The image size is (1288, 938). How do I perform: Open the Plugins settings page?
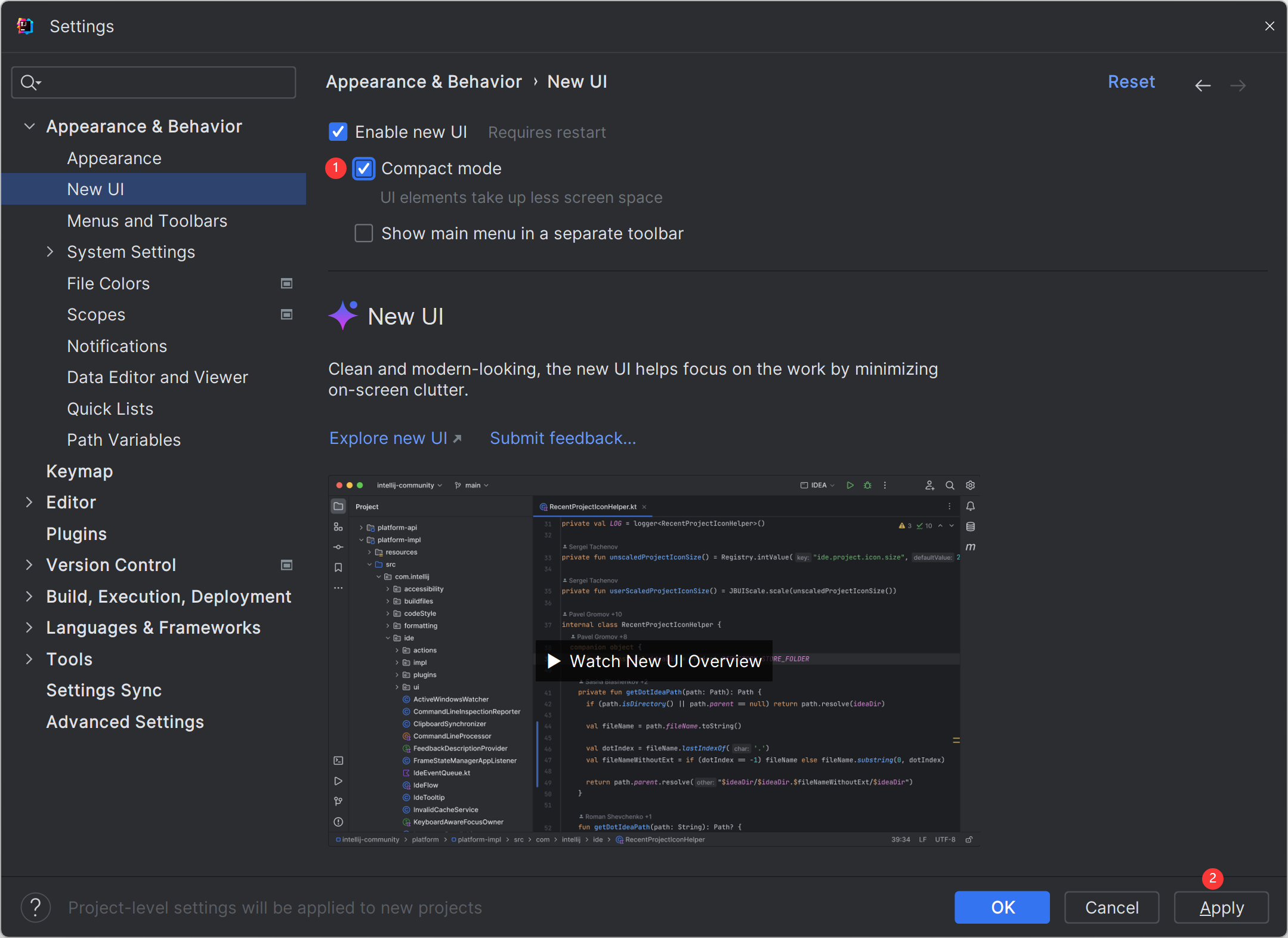[x=76, y=534]
